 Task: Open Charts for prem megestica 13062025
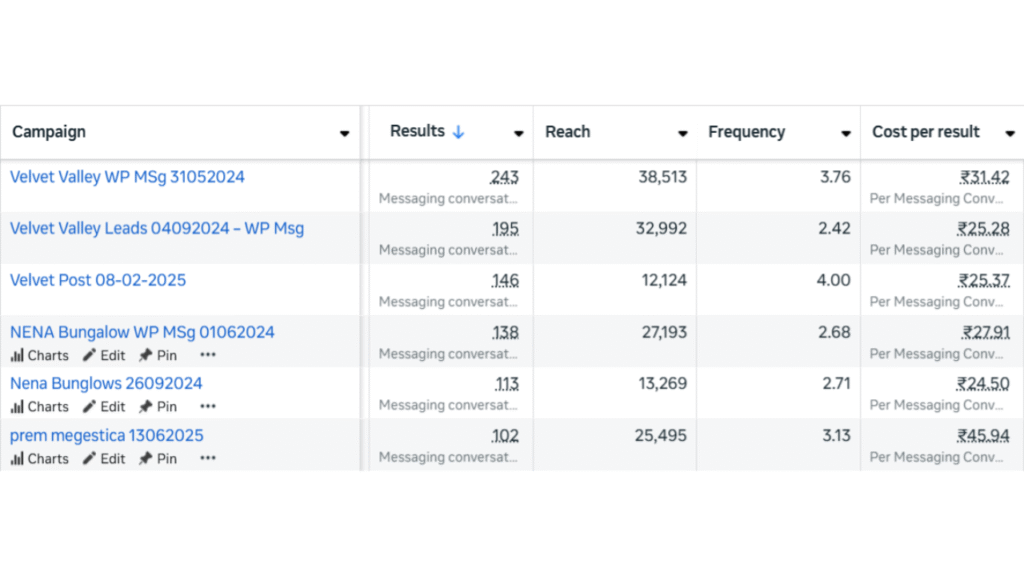pyautogui.click(x=40, y=459)
